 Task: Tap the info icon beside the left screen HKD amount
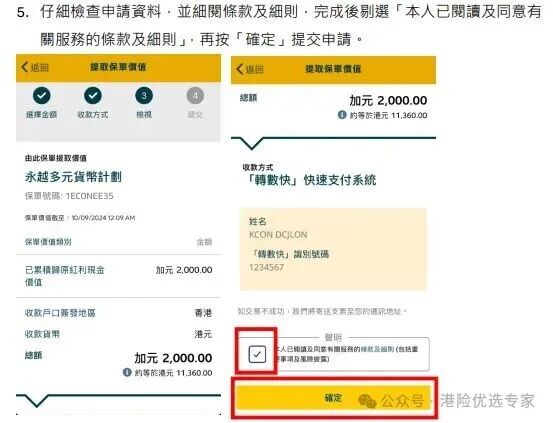(x=127, y=372)
